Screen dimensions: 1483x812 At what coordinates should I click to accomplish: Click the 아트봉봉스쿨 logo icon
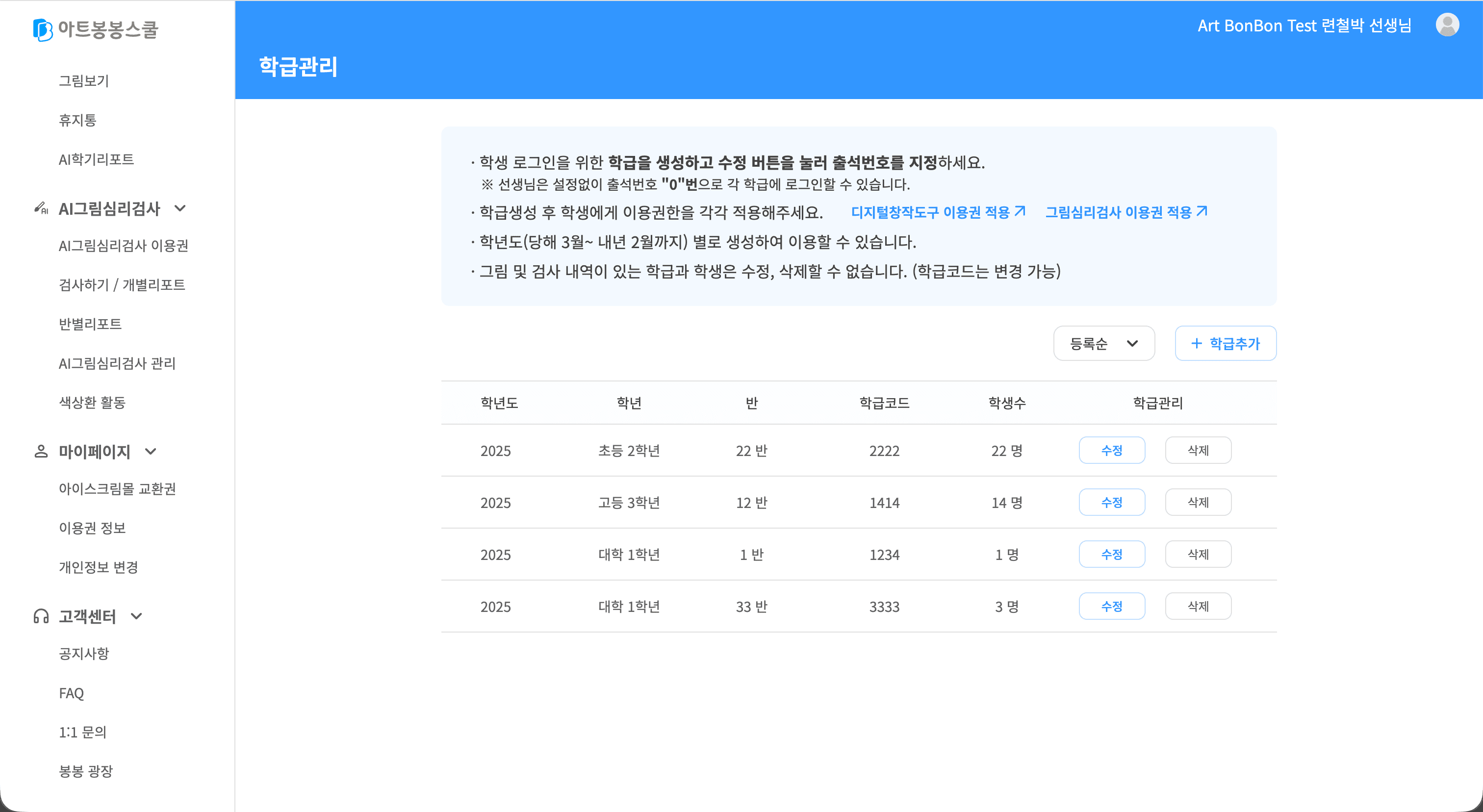[x=42, y=29]
